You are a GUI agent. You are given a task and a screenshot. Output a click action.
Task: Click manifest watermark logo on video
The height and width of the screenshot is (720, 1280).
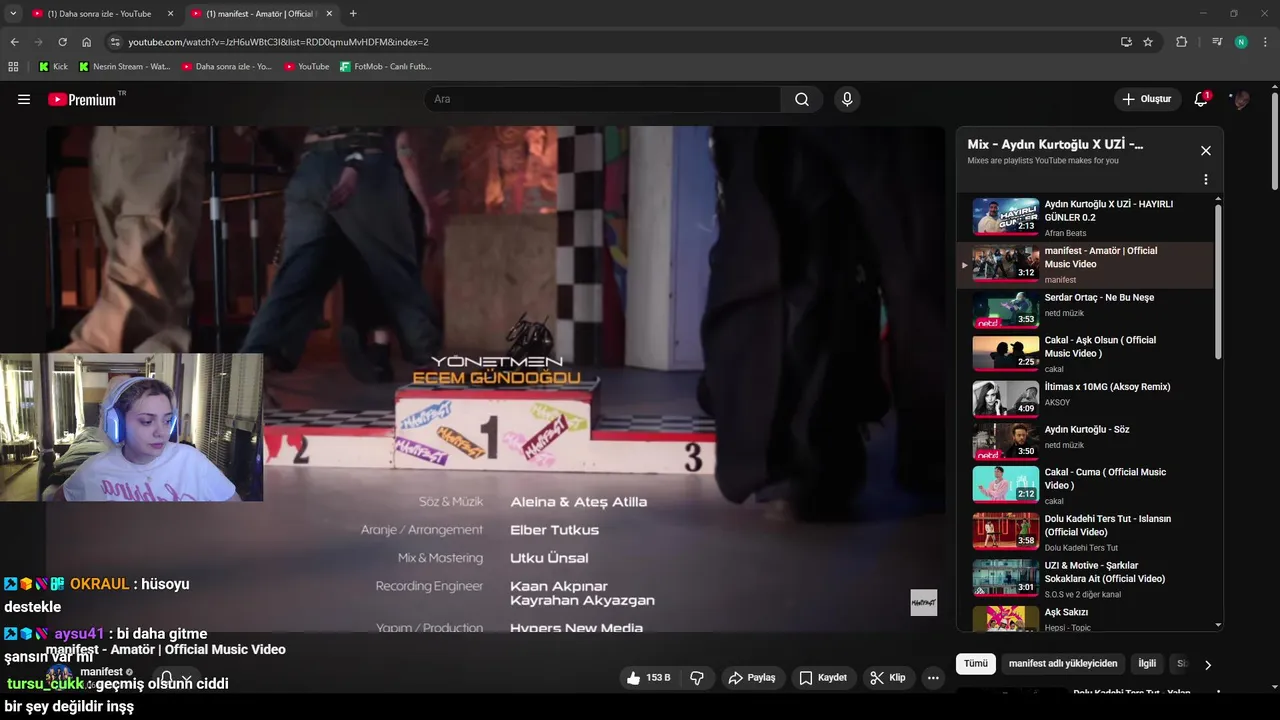923,603
